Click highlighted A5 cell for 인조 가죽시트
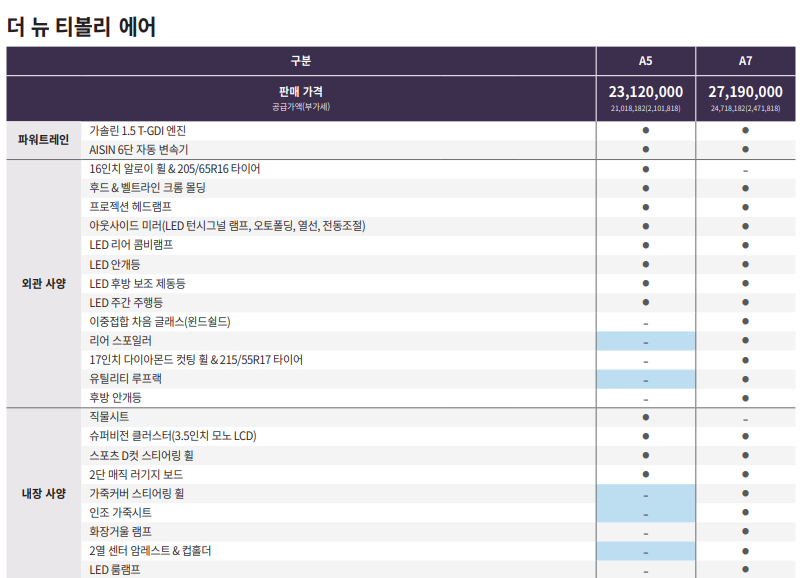Viewport: 805px width, 578px height. click(x=646, y=513)
